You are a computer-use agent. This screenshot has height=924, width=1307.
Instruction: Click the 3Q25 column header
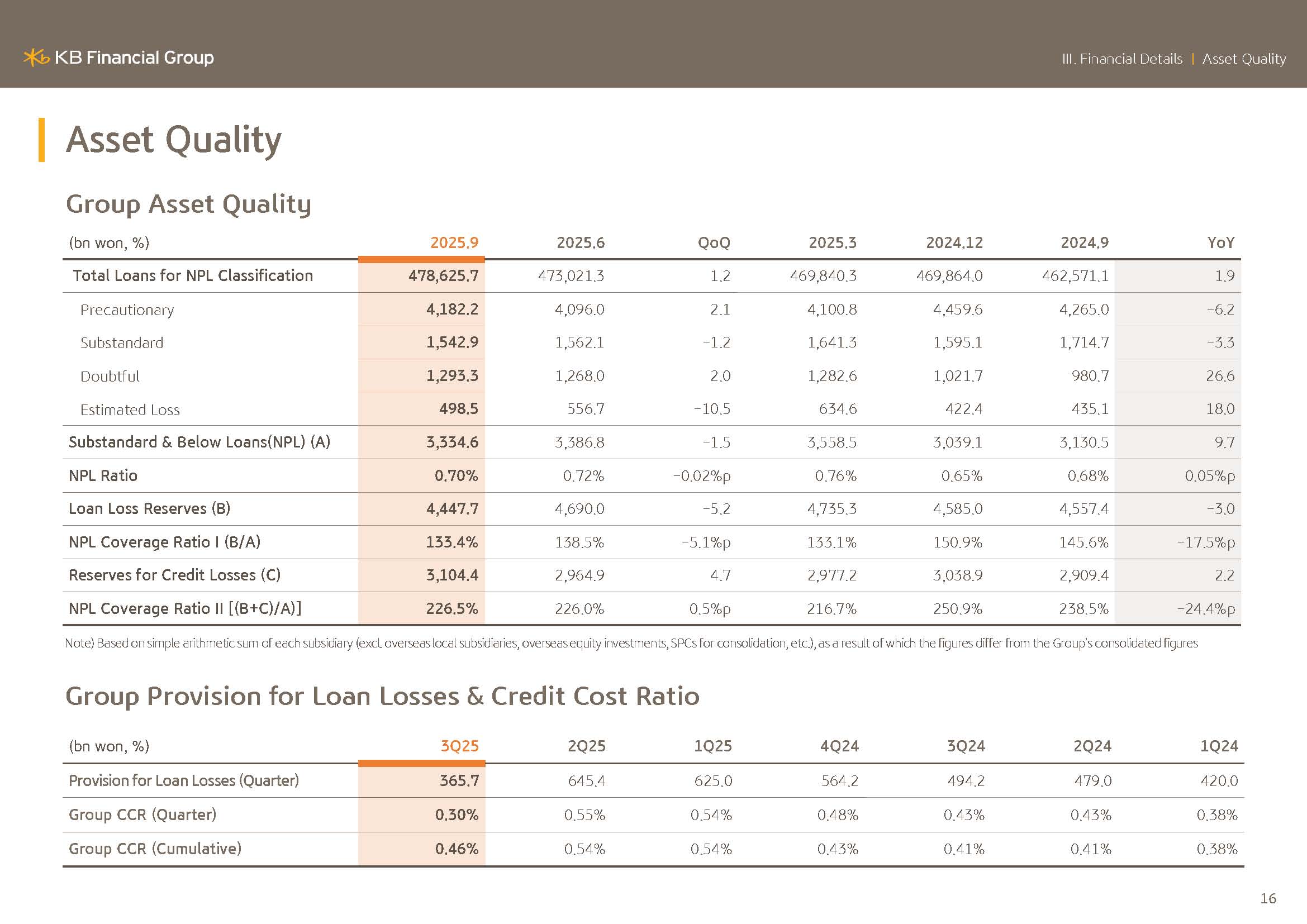(459, 746)
